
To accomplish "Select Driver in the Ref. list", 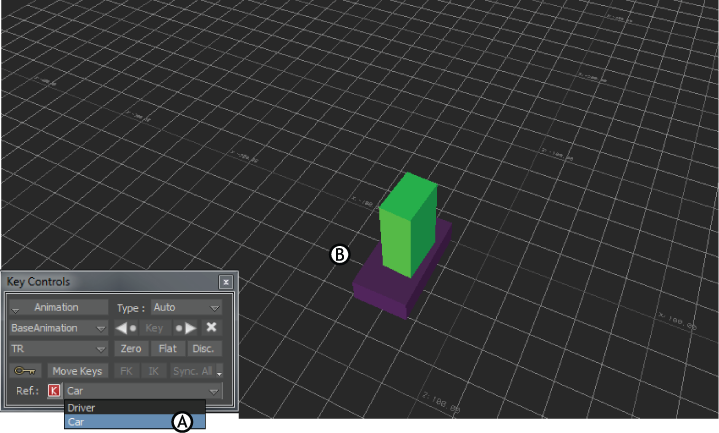I will pyautogui.click(x=135, y=407).
